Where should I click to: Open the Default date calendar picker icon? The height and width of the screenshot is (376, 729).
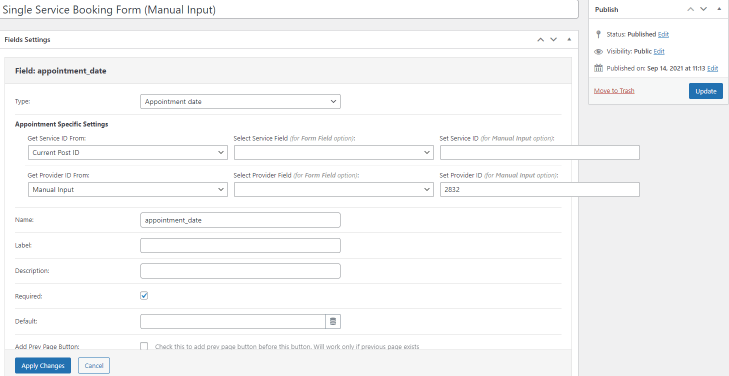pyautogui.click(x=333, y=321)
